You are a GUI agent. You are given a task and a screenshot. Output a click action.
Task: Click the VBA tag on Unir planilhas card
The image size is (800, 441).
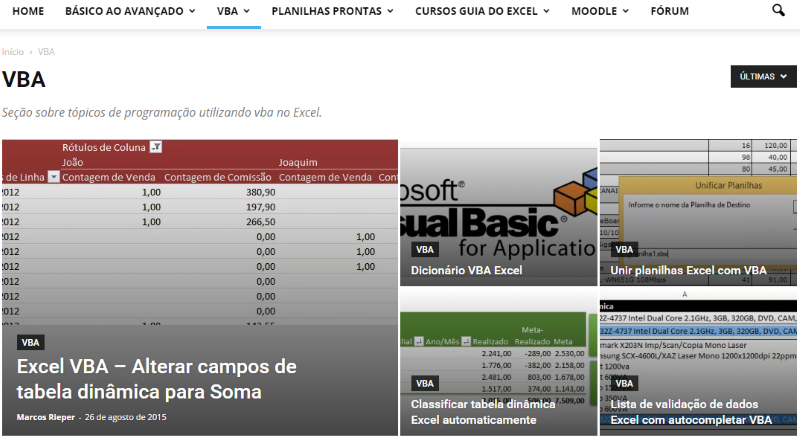[x=624, y=250]
